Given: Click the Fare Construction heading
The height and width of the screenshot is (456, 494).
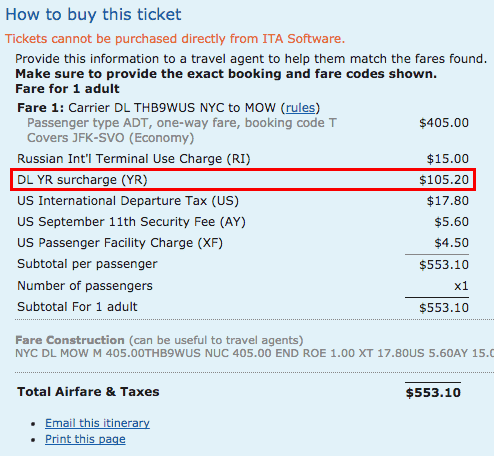Looking at the screenshot, I should (70, 340).
